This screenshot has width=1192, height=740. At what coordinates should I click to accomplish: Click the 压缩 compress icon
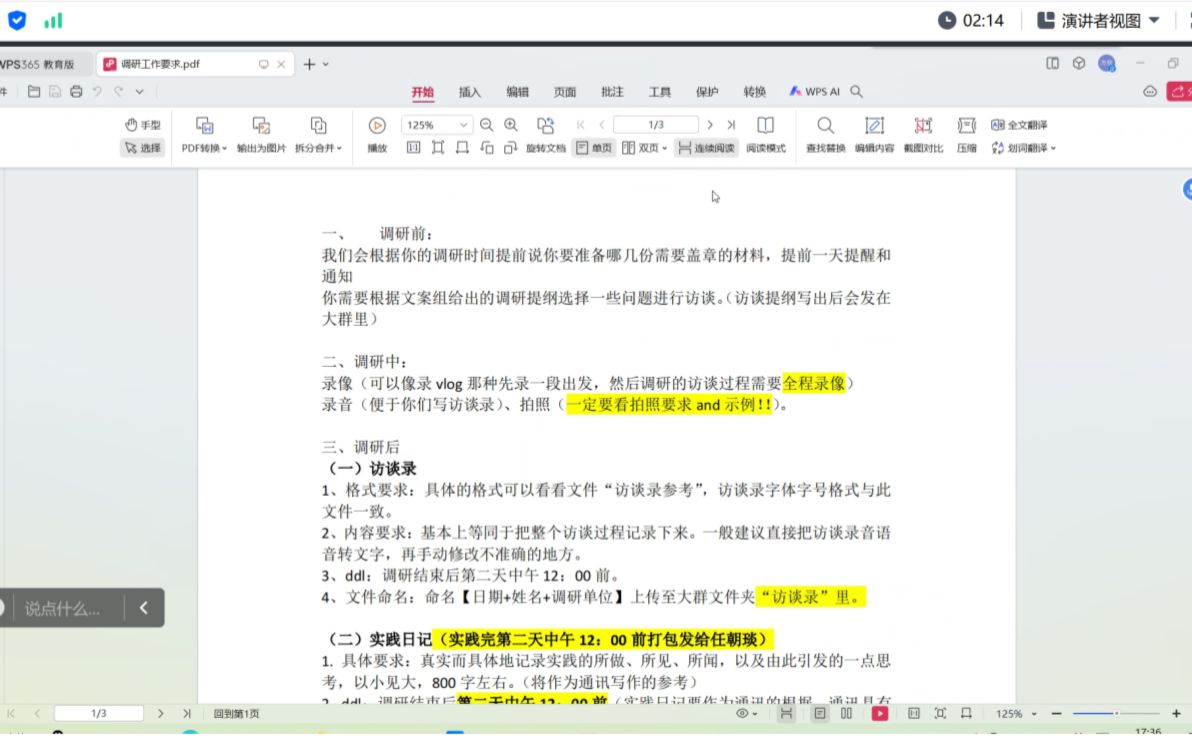[x=966, y=126]
